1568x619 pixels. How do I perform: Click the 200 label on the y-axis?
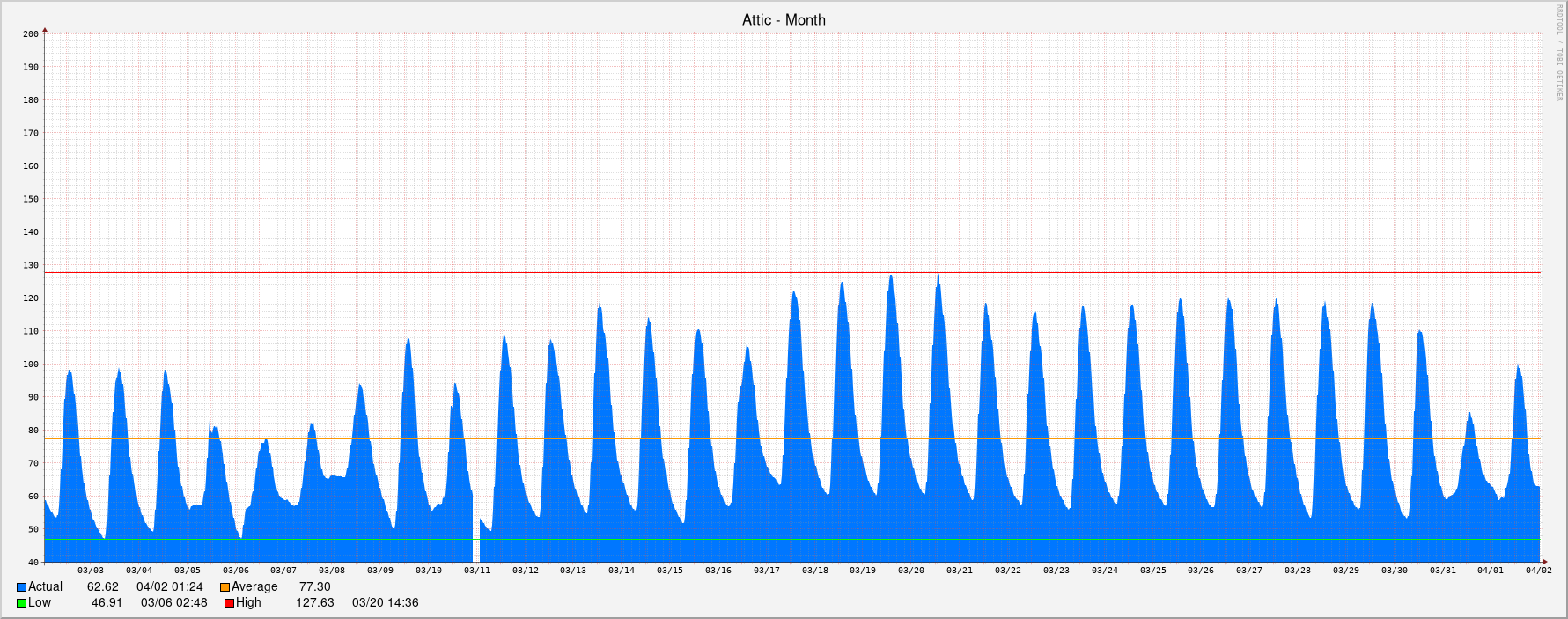click(x=31, y=34)
